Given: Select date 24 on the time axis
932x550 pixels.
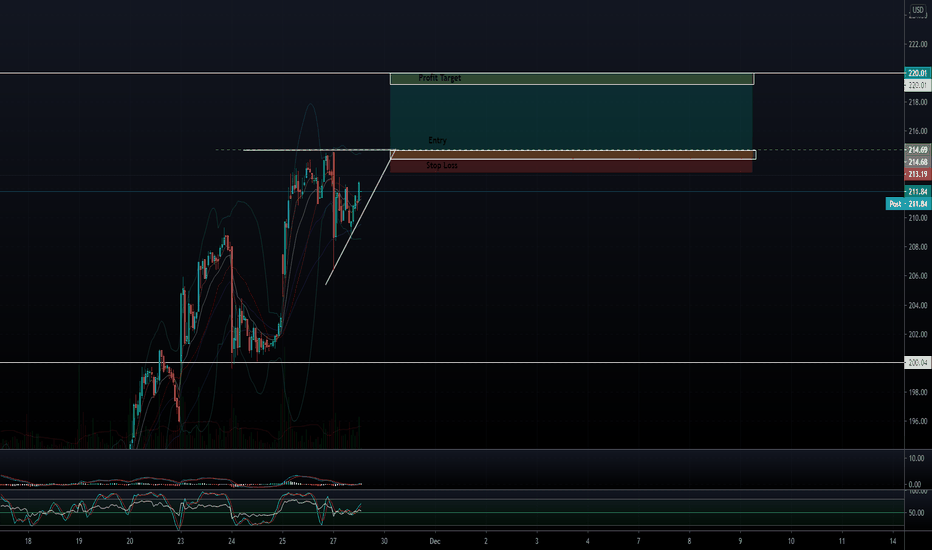Looking at the screenshot, I should [x=232, y=541].
